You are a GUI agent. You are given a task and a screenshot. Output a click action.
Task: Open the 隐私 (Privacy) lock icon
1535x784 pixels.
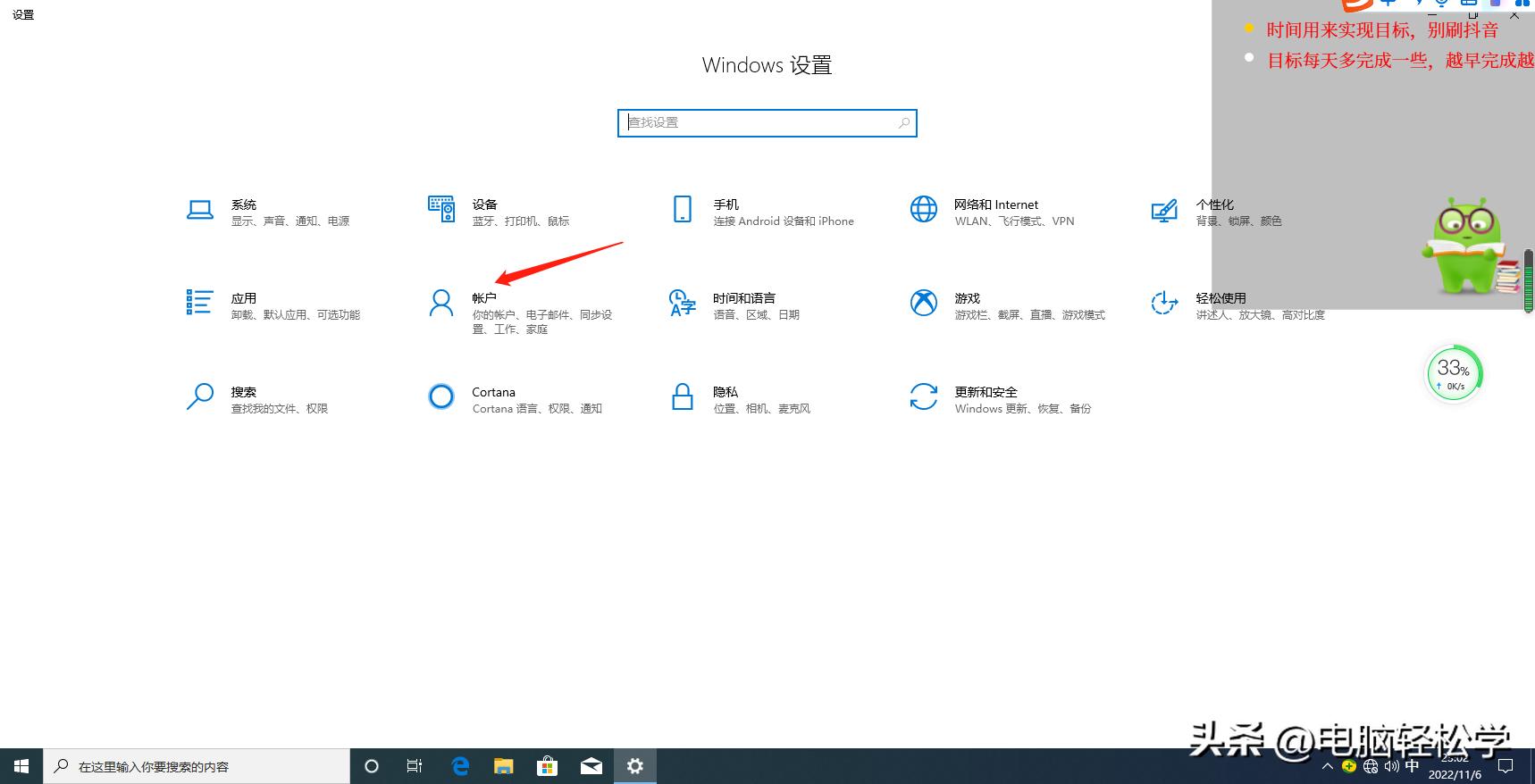(683, 396)
